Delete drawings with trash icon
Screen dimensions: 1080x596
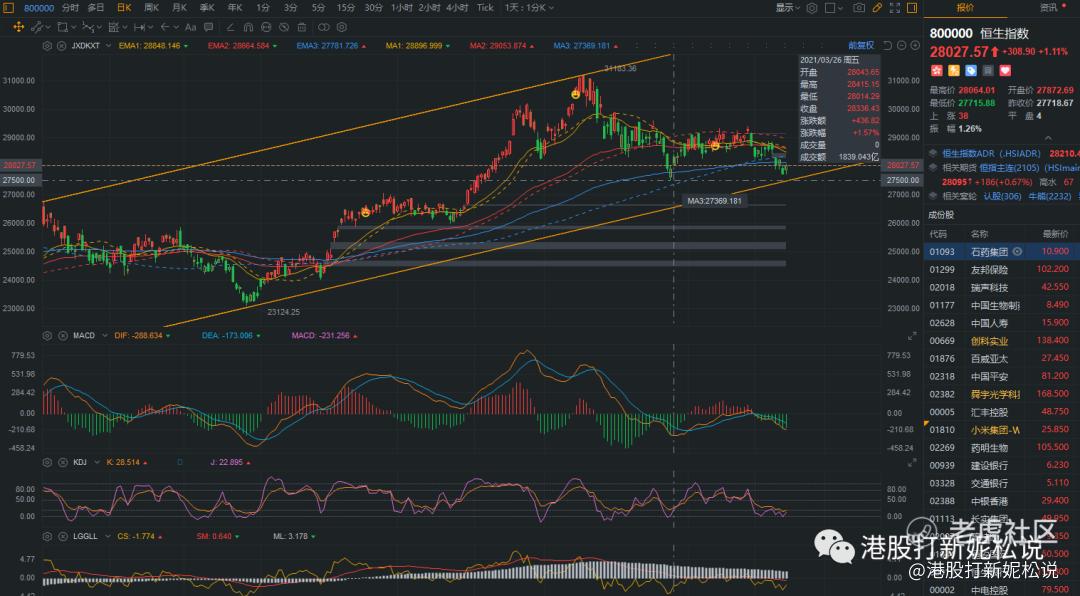tap(302, 27)
